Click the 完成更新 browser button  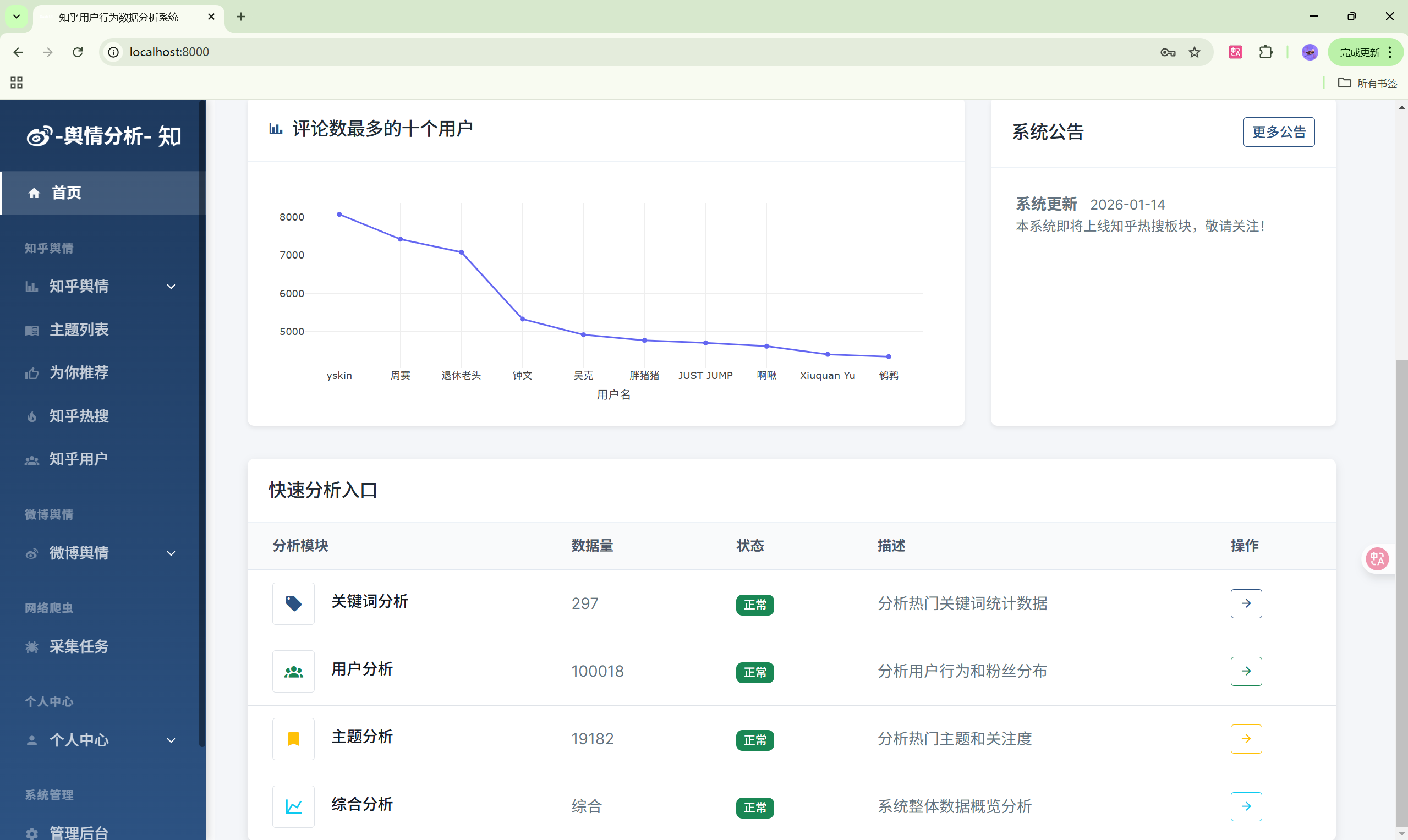(x=1360, y=52)
